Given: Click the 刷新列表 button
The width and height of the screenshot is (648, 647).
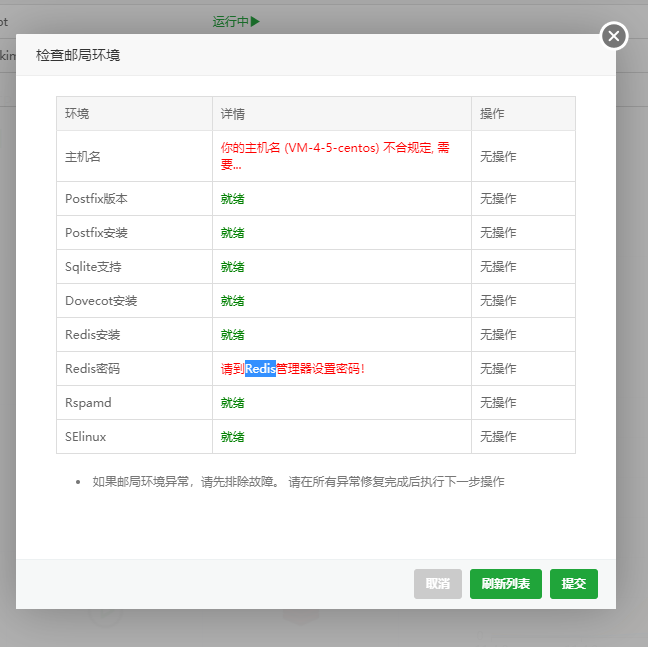Looking at the screenshot, I should 505,583.
